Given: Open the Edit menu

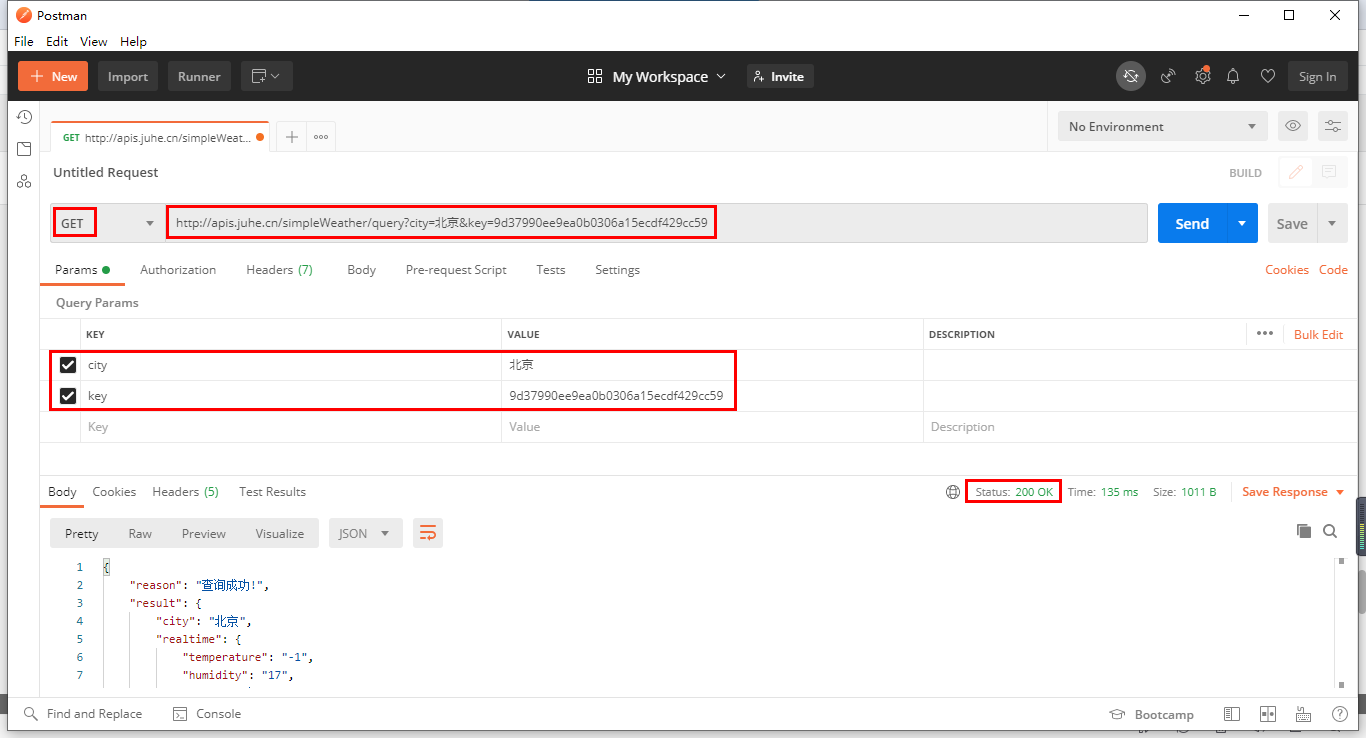Looking at the screenshot, I should (x=57, y=41).
